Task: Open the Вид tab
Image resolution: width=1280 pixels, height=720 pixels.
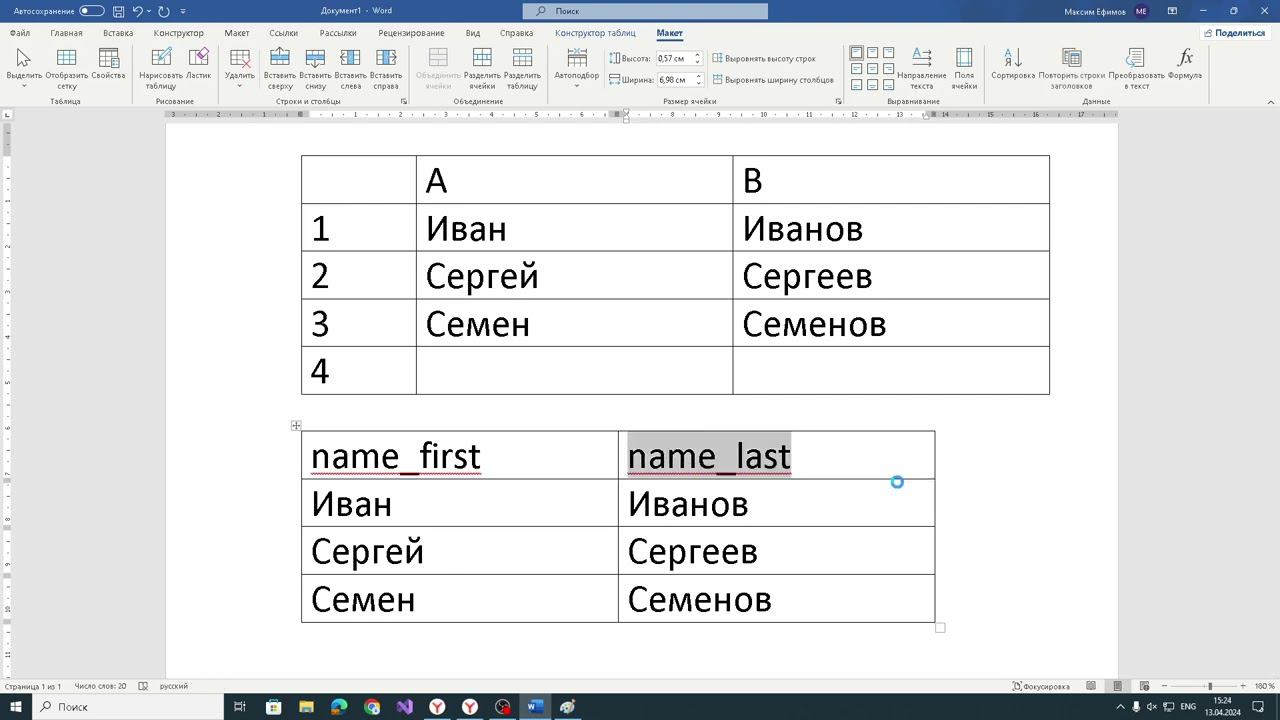Action: click(473, 33)
